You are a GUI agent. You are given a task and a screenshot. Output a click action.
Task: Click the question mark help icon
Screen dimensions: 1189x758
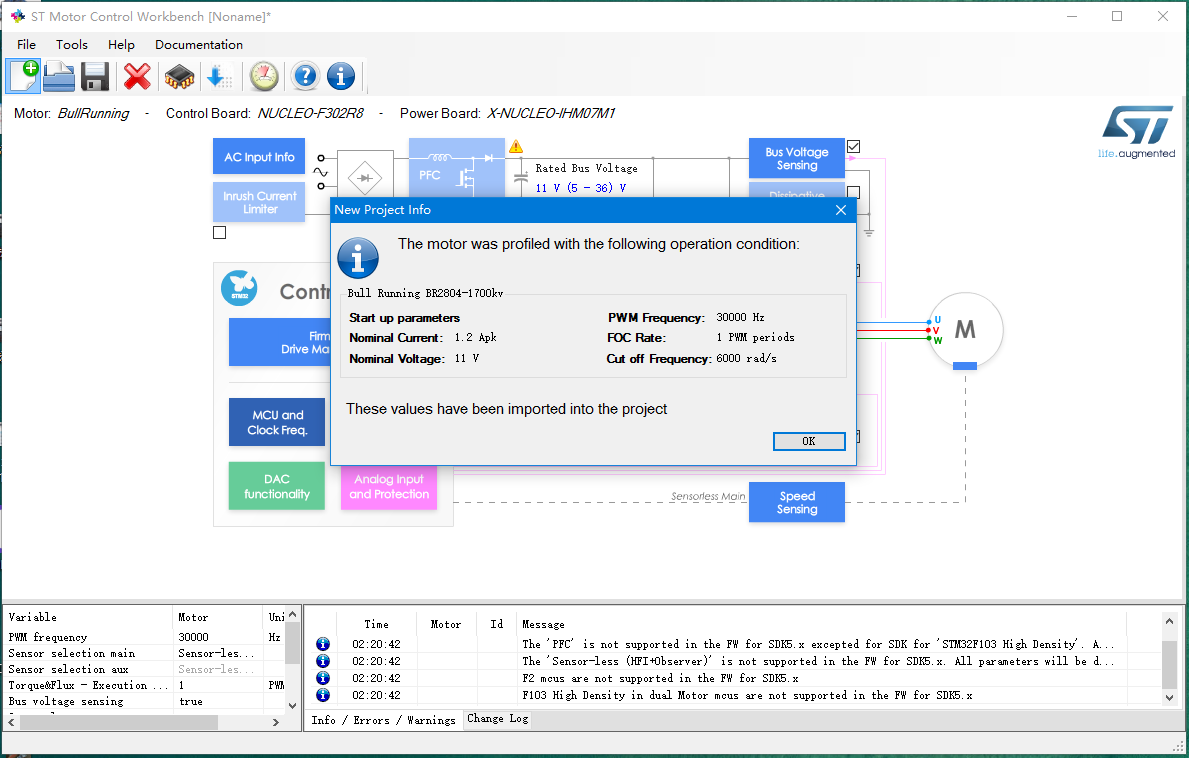[x=305, y=77]
